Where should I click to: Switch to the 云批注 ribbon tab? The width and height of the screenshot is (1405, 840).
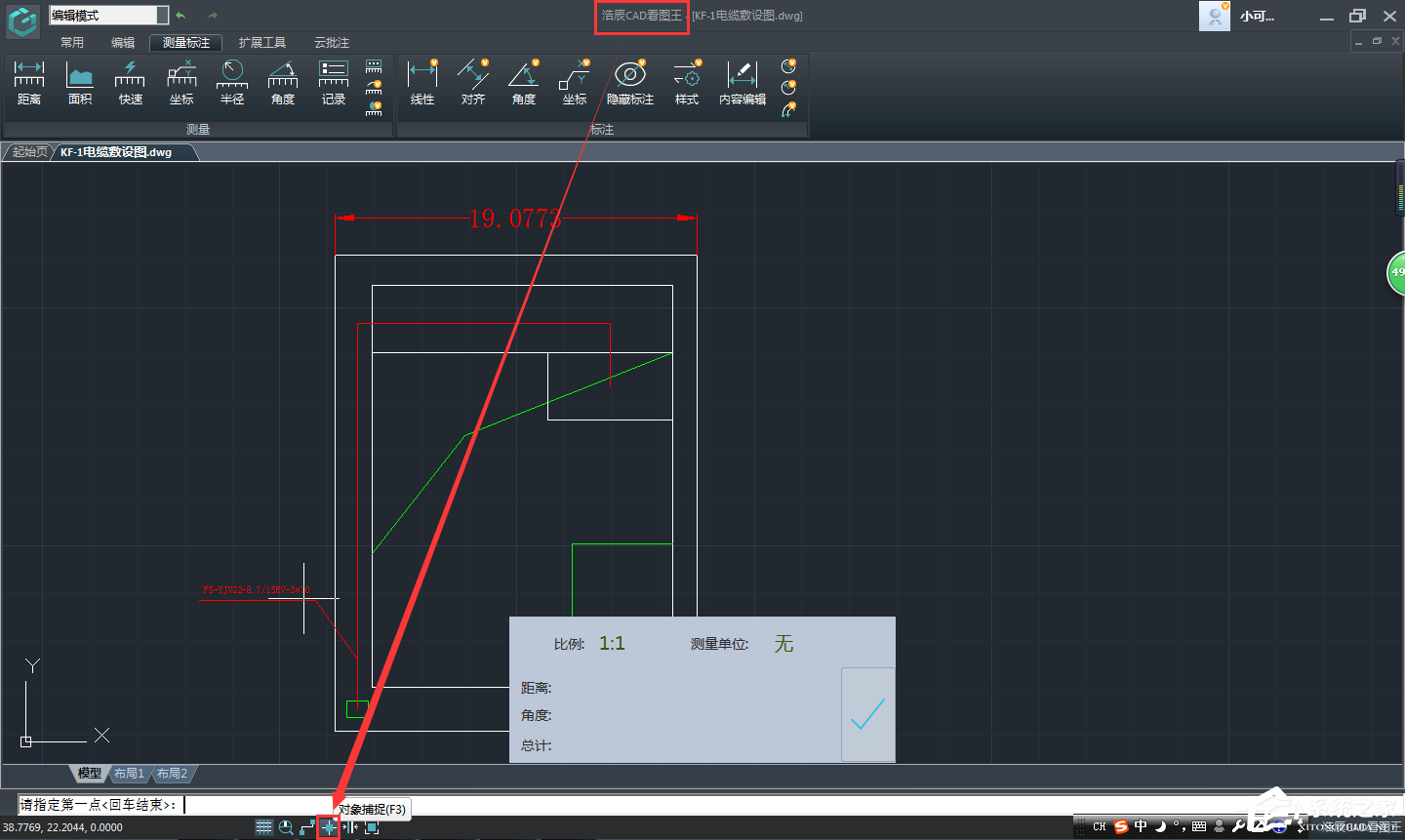click(x=332, y=43)
